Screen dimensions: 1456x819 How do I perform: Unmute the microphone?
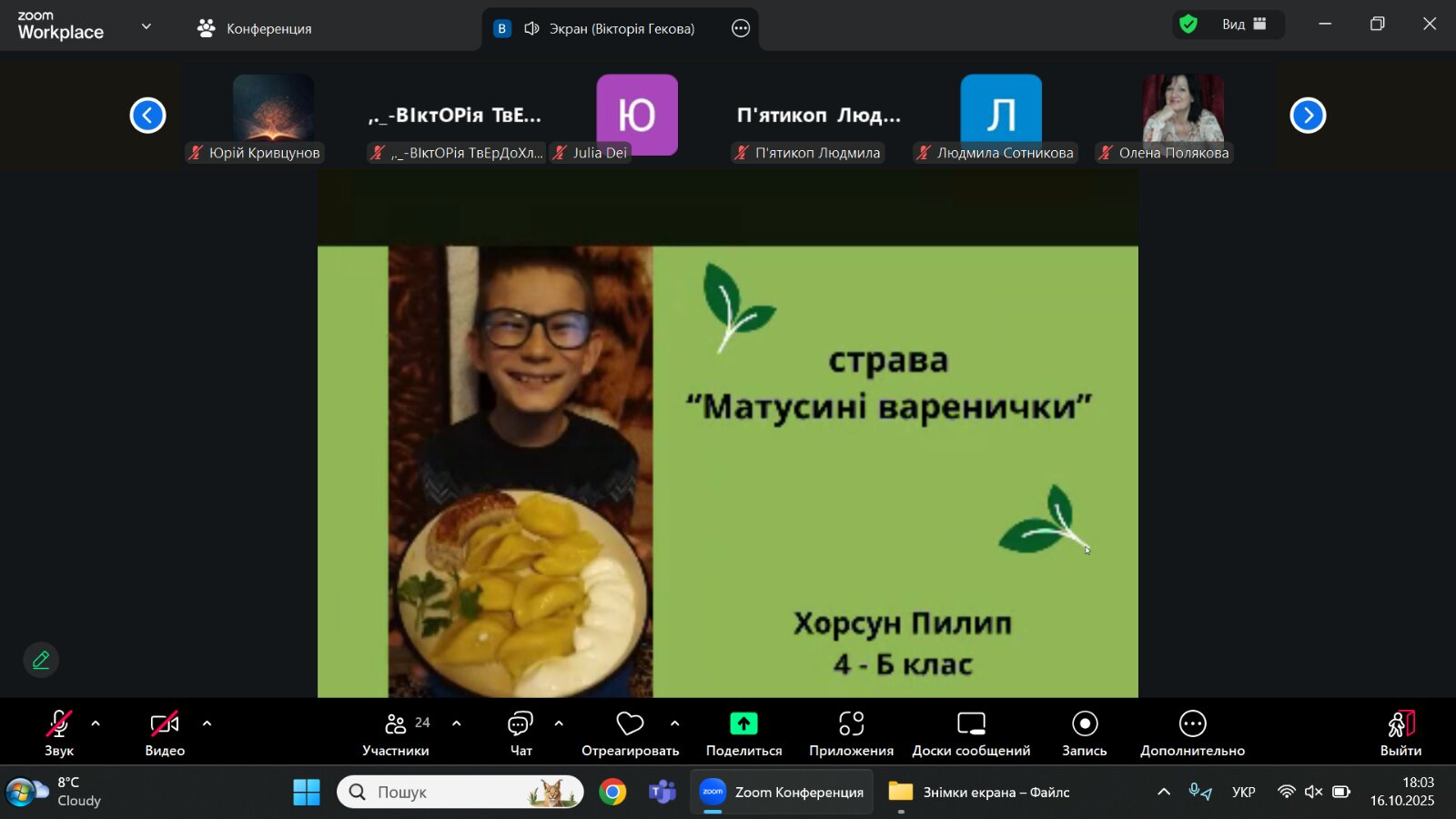click(x=59, y=724)
